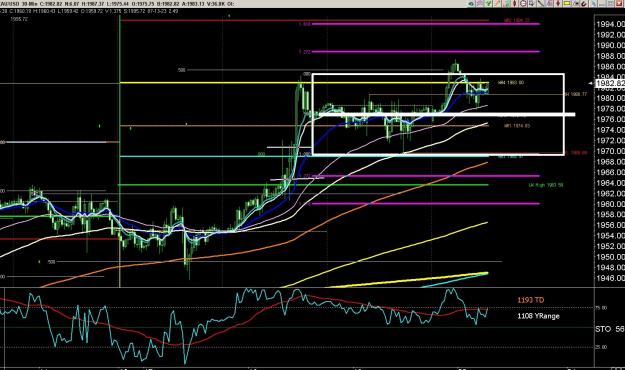Click the 1956.00 price axis label

[610, 225]
